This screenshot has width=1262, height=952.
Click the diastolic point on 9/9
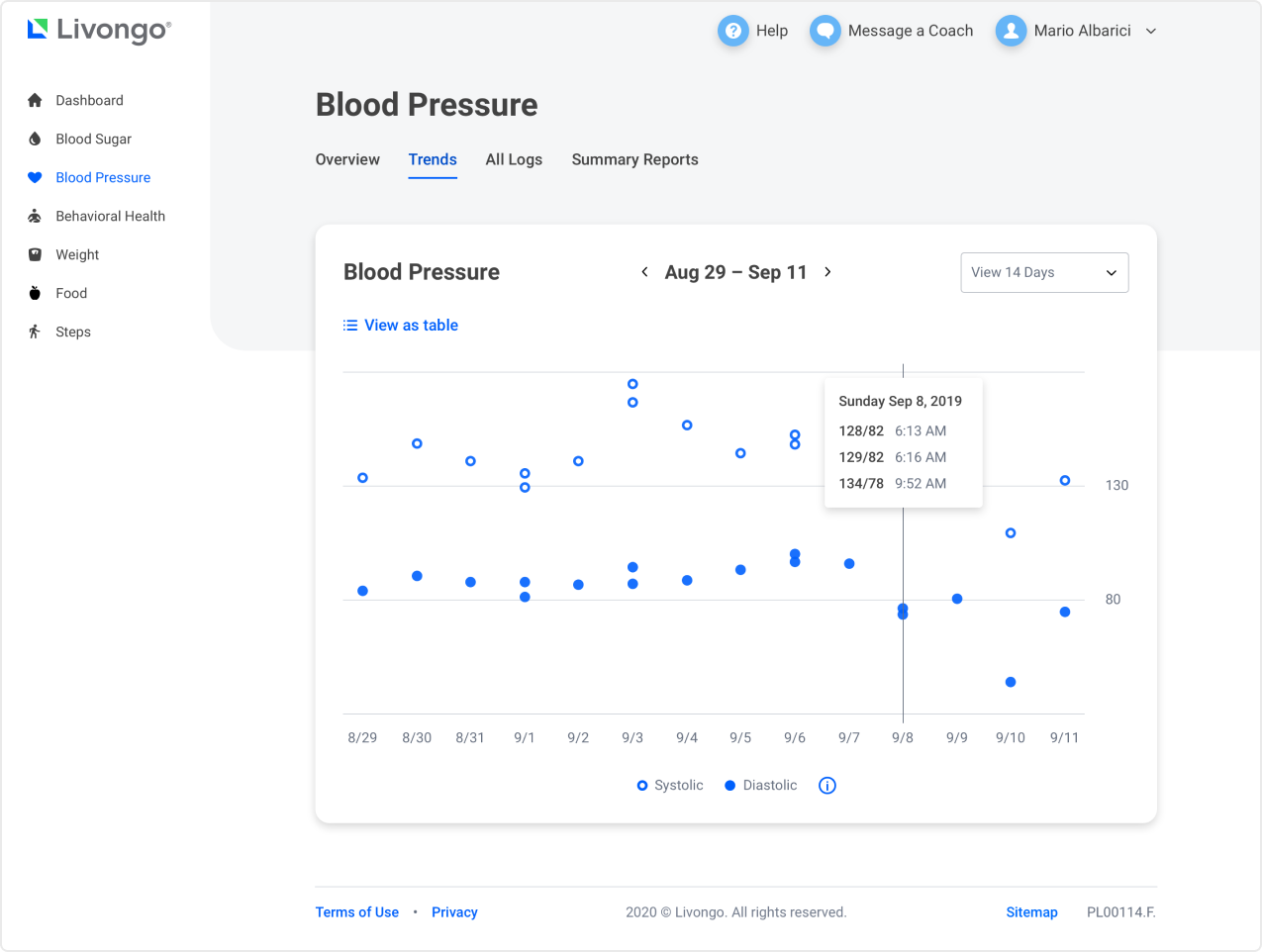tap(957, 599)
